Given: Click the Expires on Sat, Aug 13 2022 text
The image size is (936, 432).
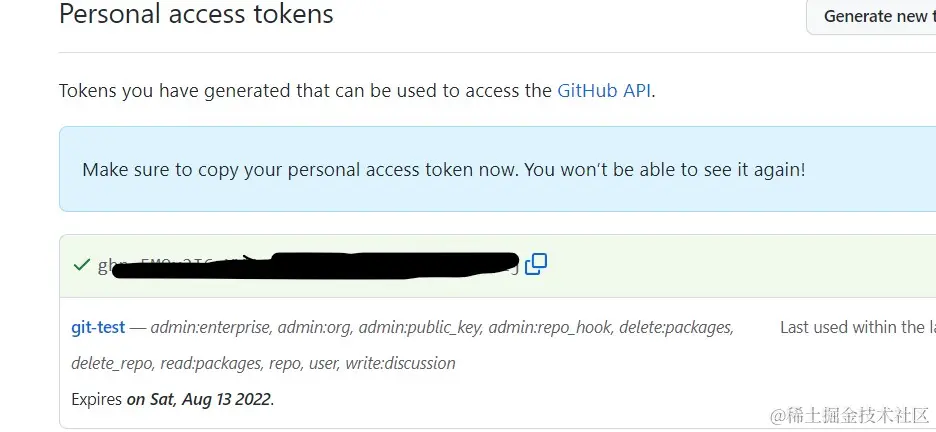Looking at the screenshot, I should click(172, 399).
